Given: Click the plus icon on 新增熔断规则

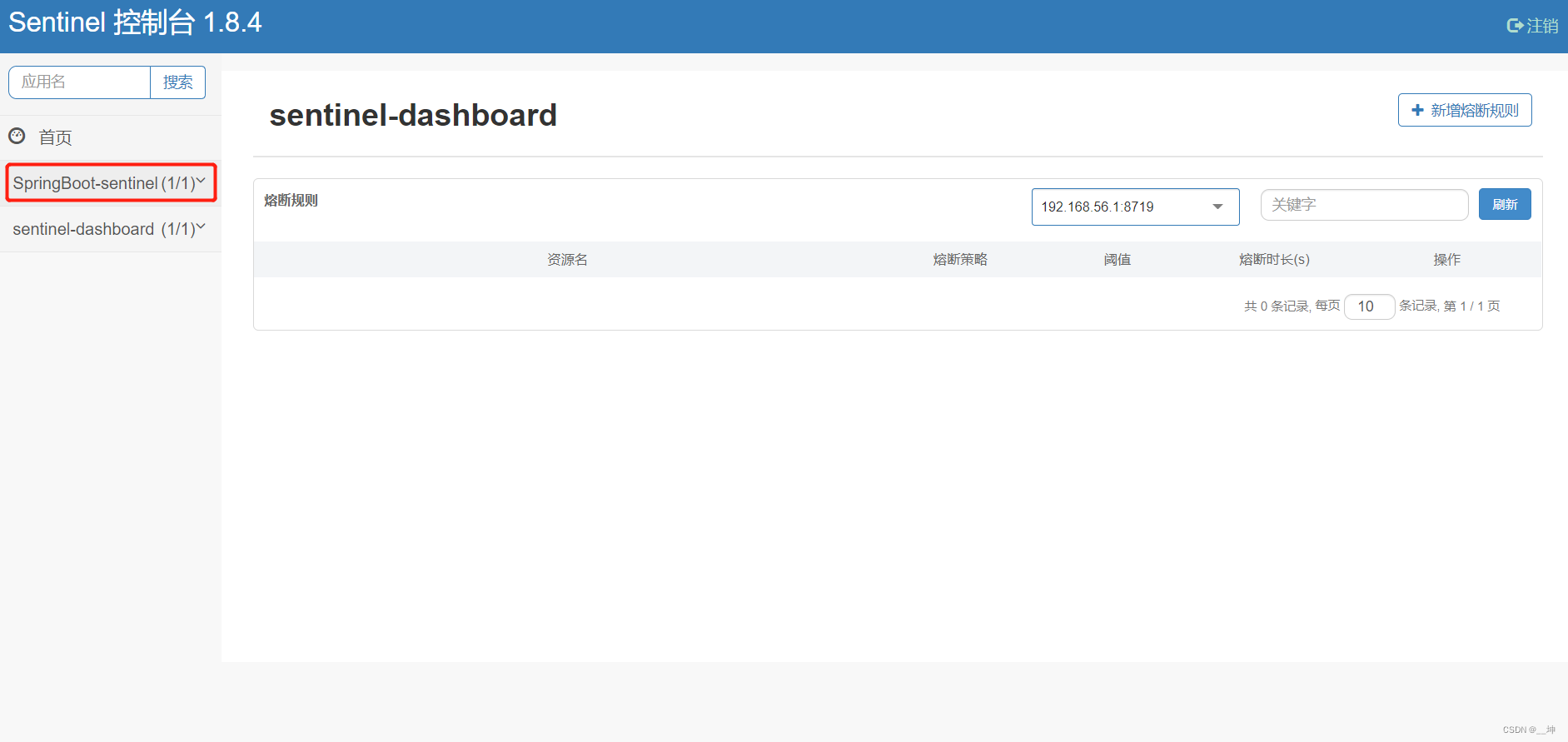Looking at the screenshot, I should [x=1417, y=110].
